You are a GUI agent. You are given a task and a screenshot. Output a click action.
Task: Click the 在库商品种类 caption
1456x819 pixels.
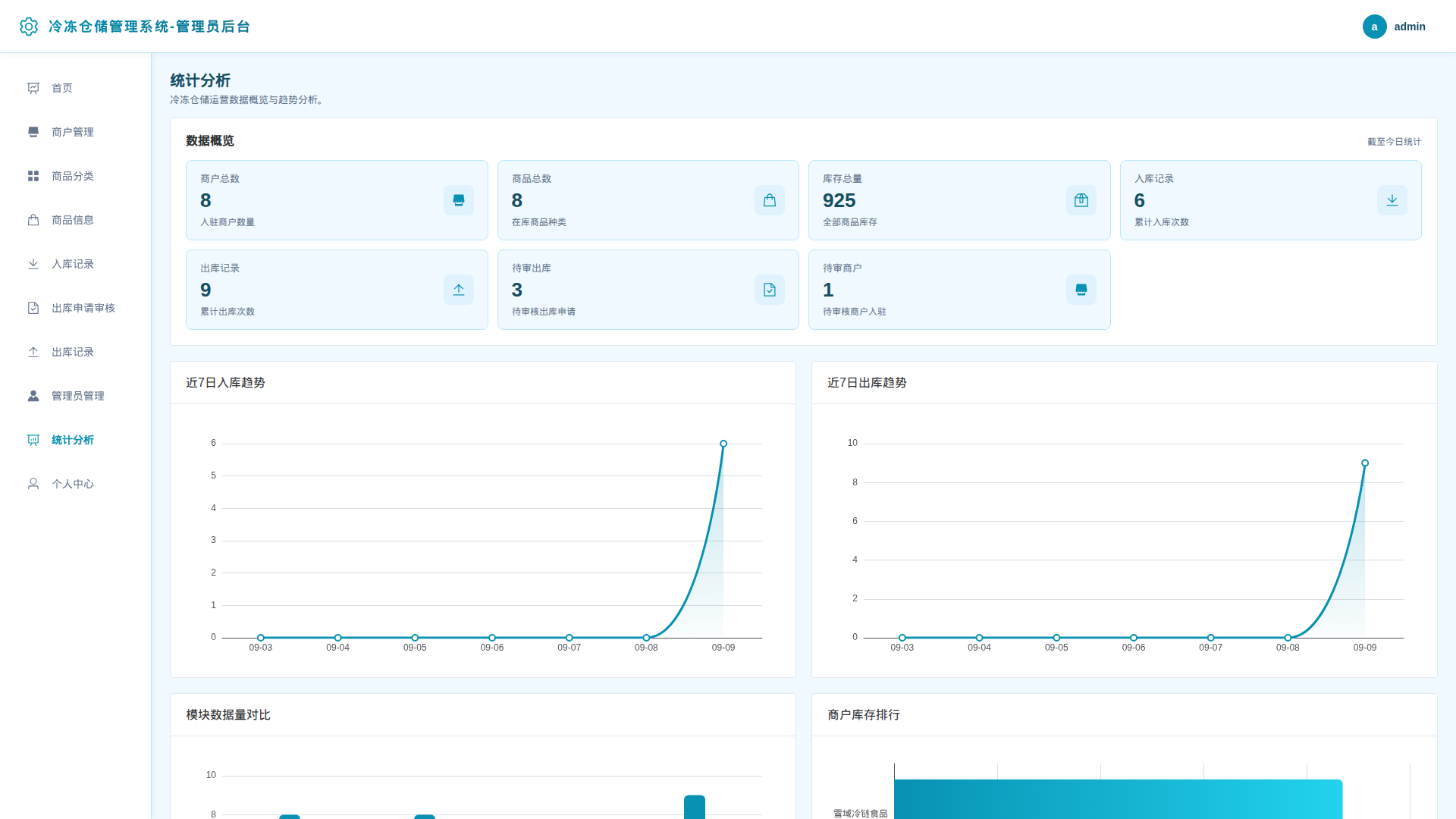[x=539, y=222]
